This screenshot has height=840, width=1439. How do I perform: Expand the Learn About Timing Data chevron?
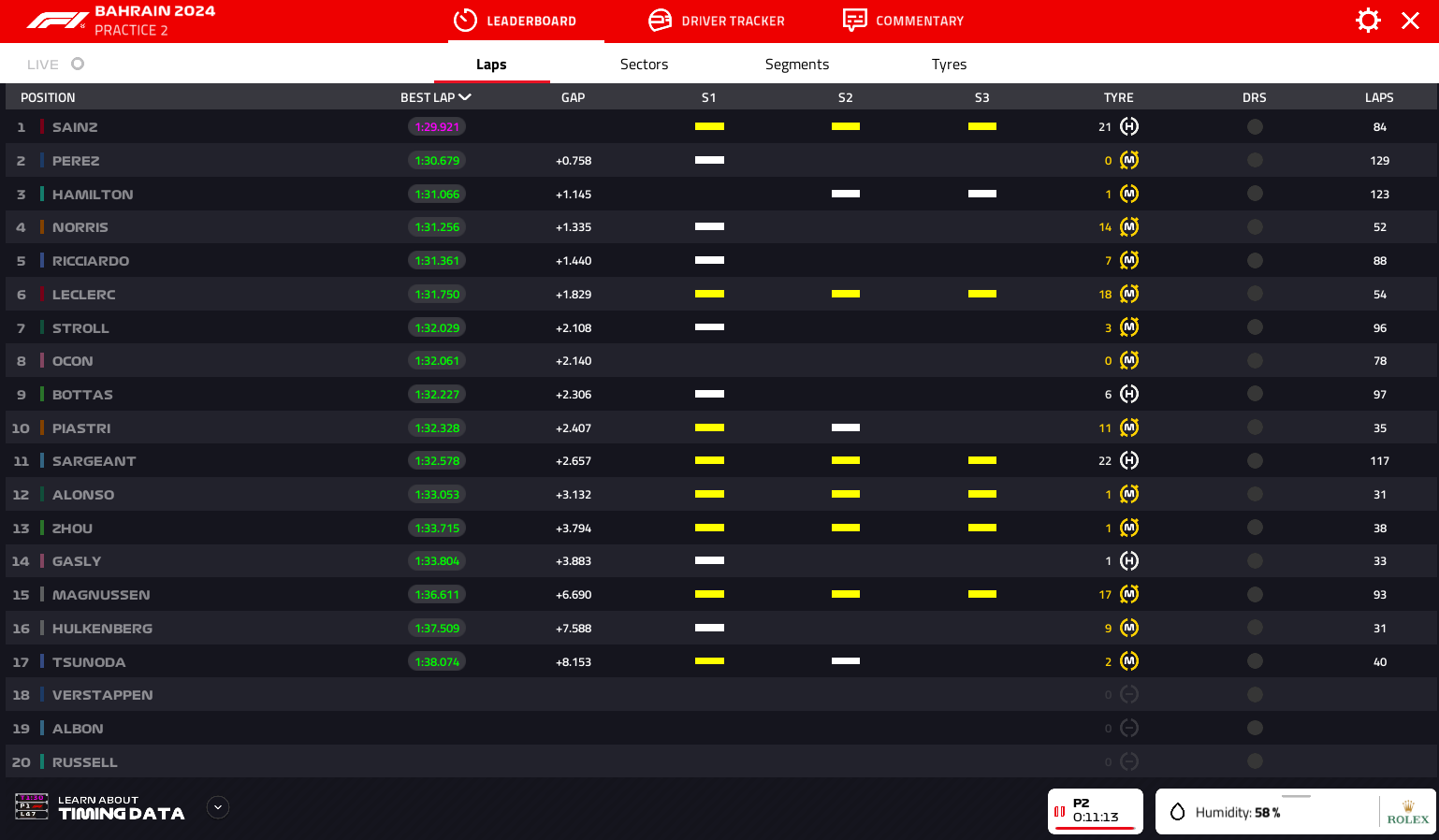[x=218, y=807]
